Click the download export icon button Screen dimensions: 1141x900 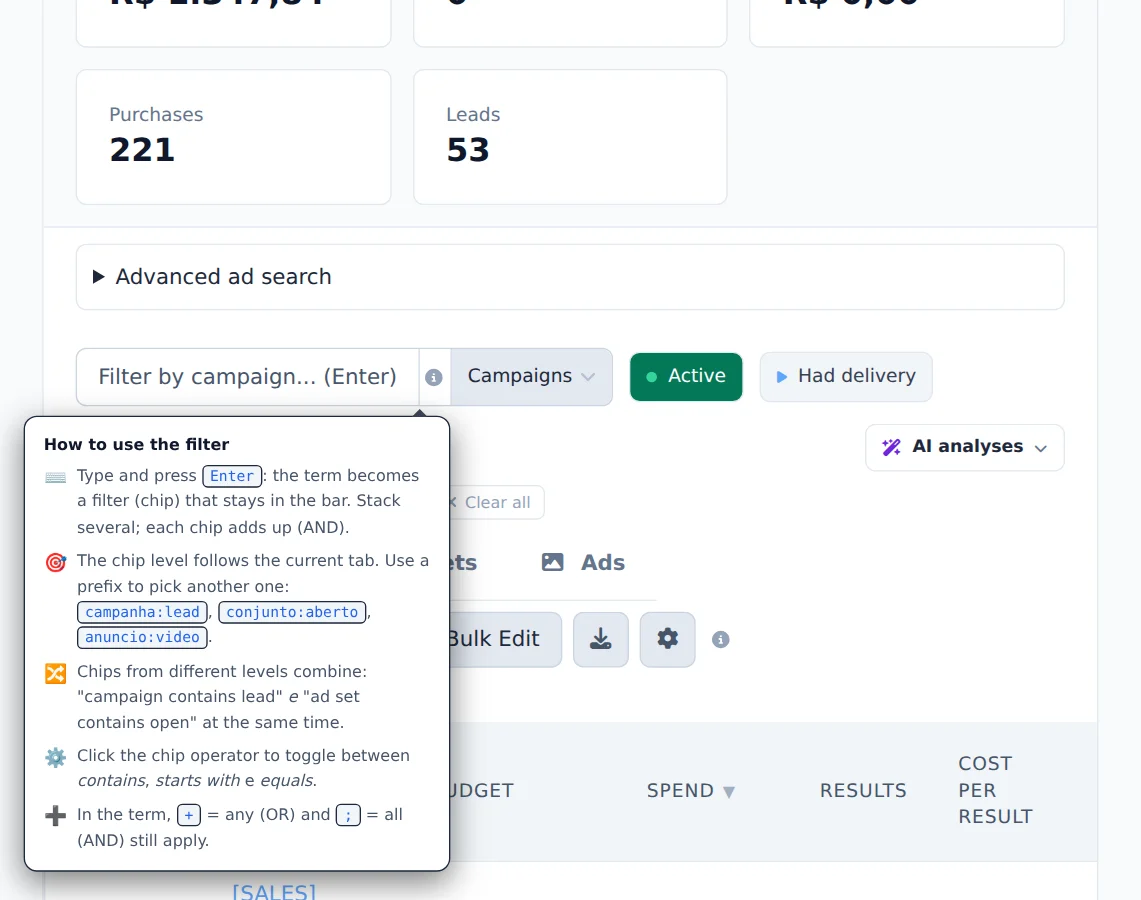point(600,640)
